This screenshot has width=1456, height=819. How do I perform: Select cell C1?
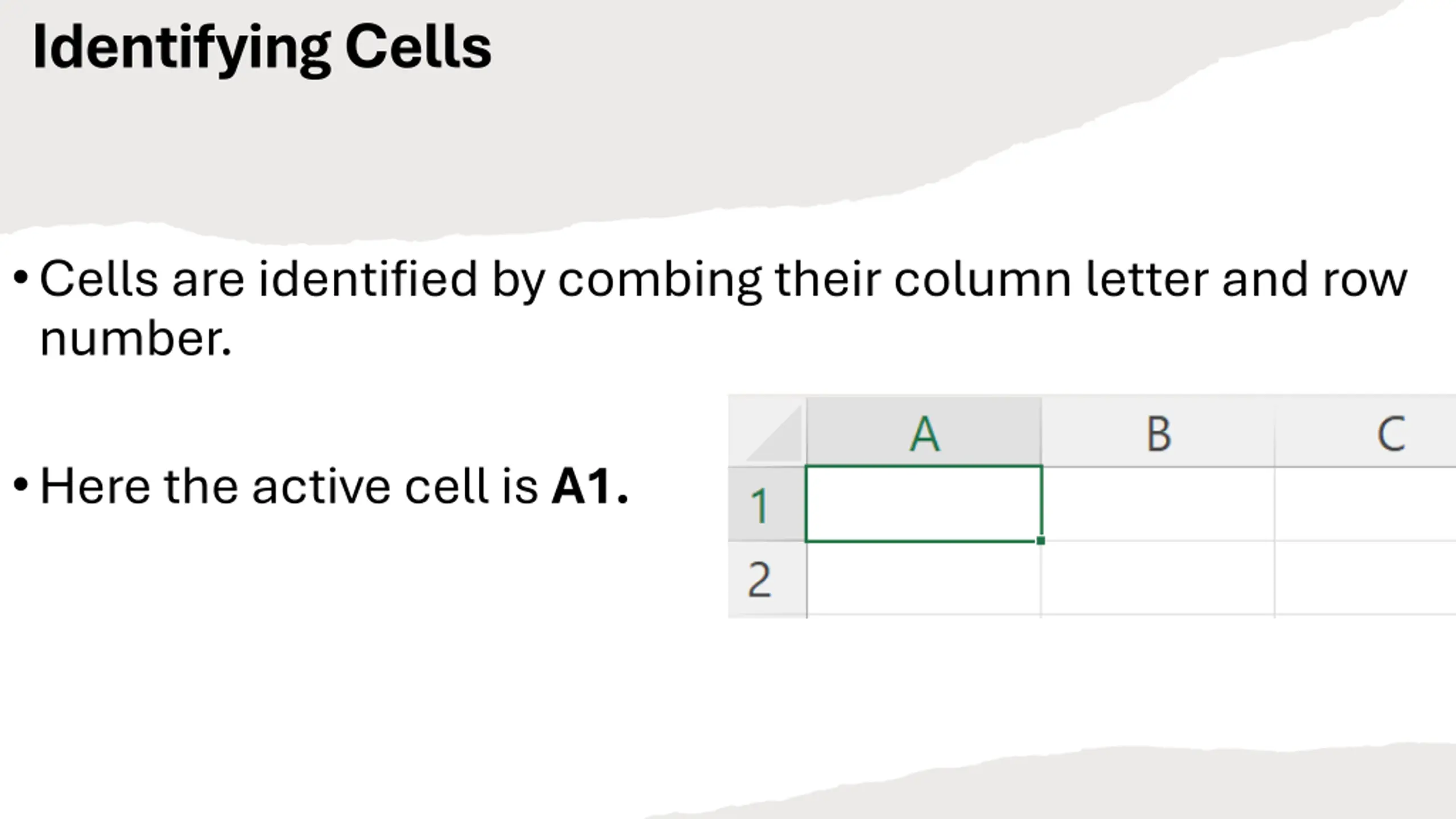[1366, 504]
